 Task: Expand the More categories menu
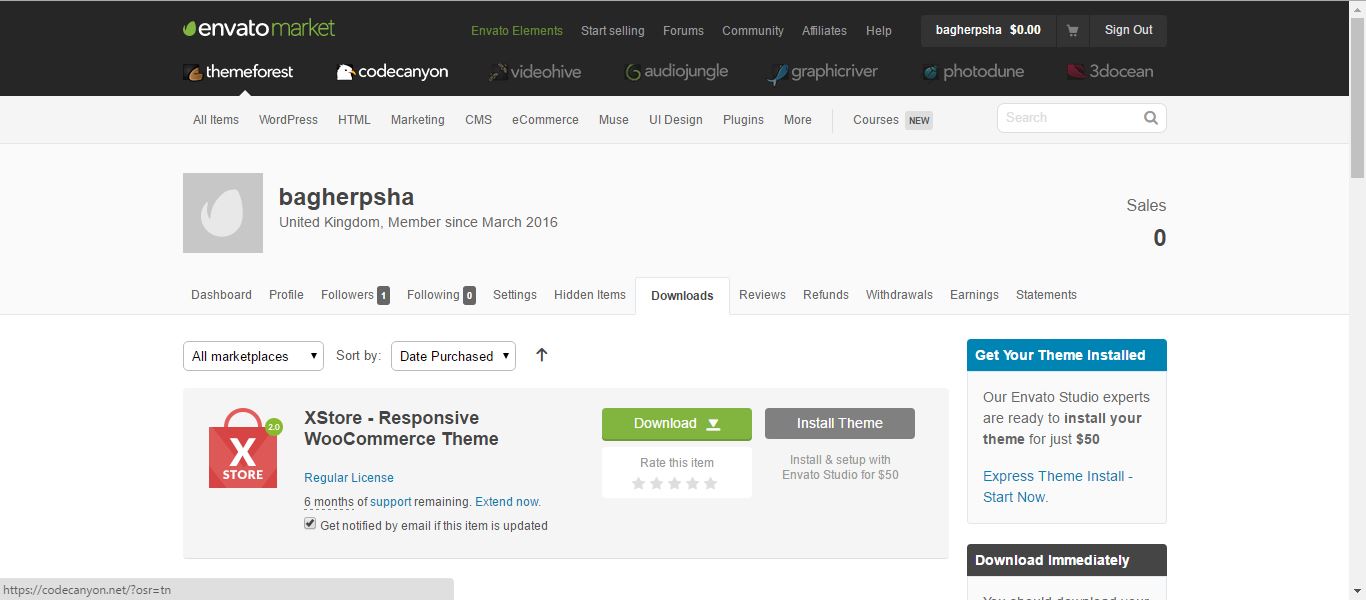click(x=798, y=120)
